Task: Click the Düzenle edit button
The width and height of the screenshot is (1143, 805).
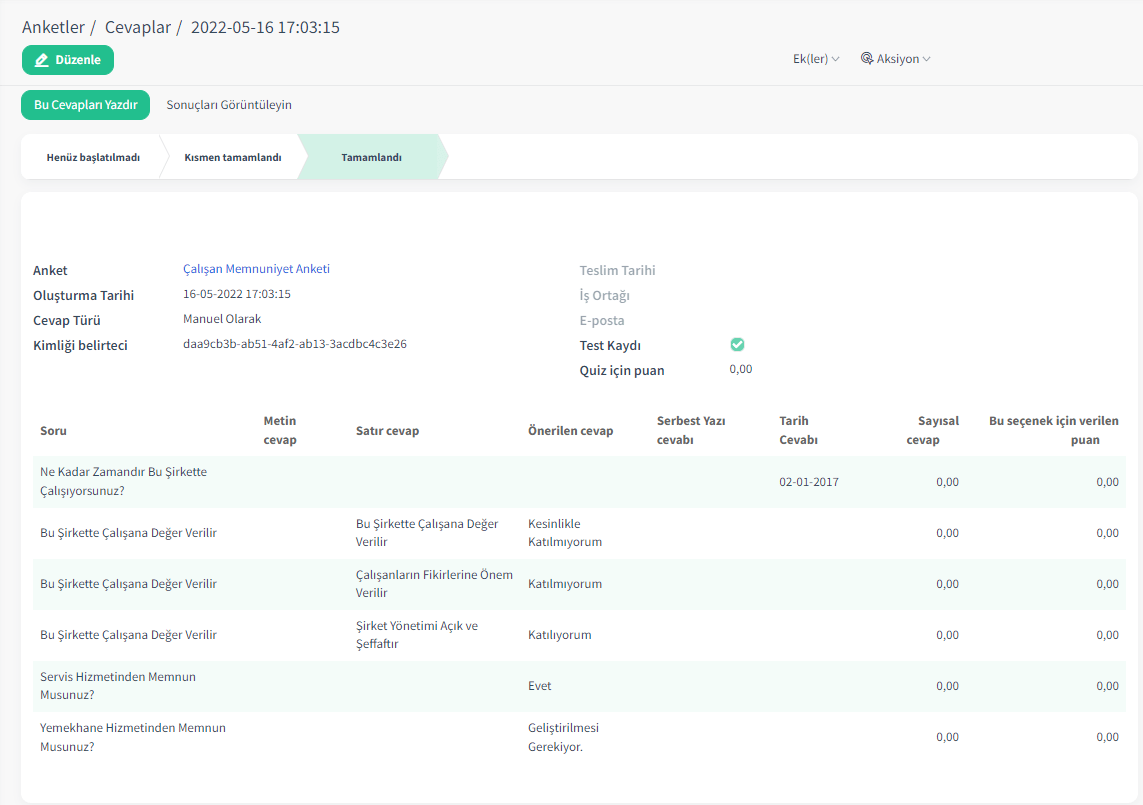Action: point(68,60)
